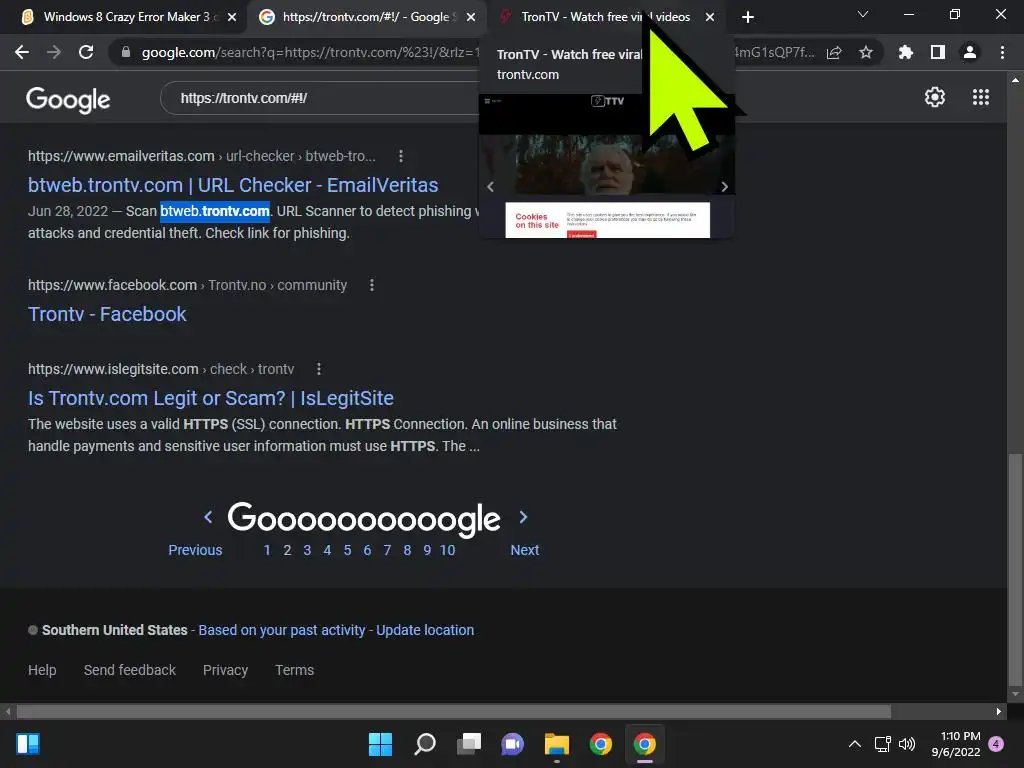Bookmark this page with the star icon
Image resolution: width=1024 pixels, height=768 pixels.
coord(866,52)
